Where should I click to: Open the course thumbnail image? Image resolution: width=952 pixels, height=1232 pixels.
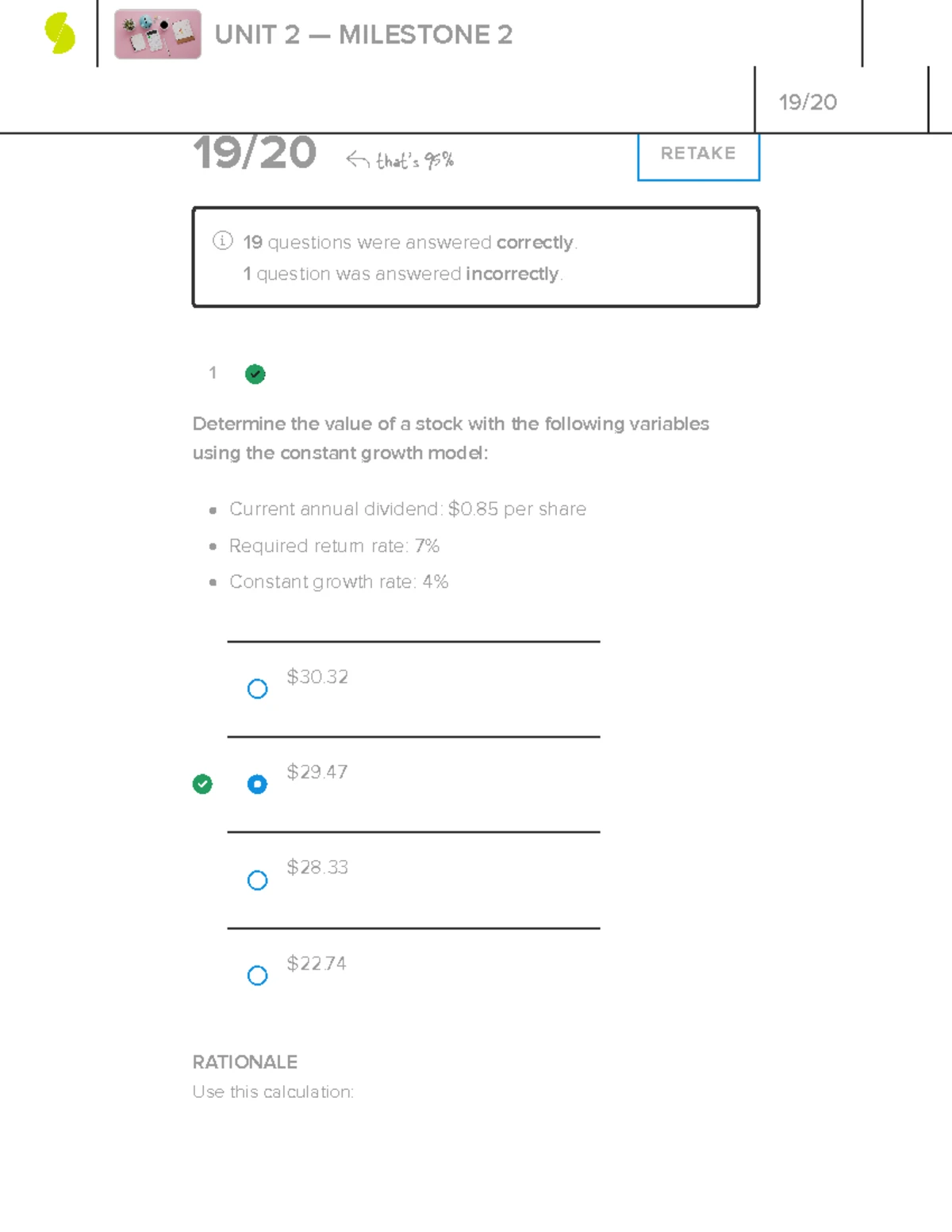coord(157,34)
